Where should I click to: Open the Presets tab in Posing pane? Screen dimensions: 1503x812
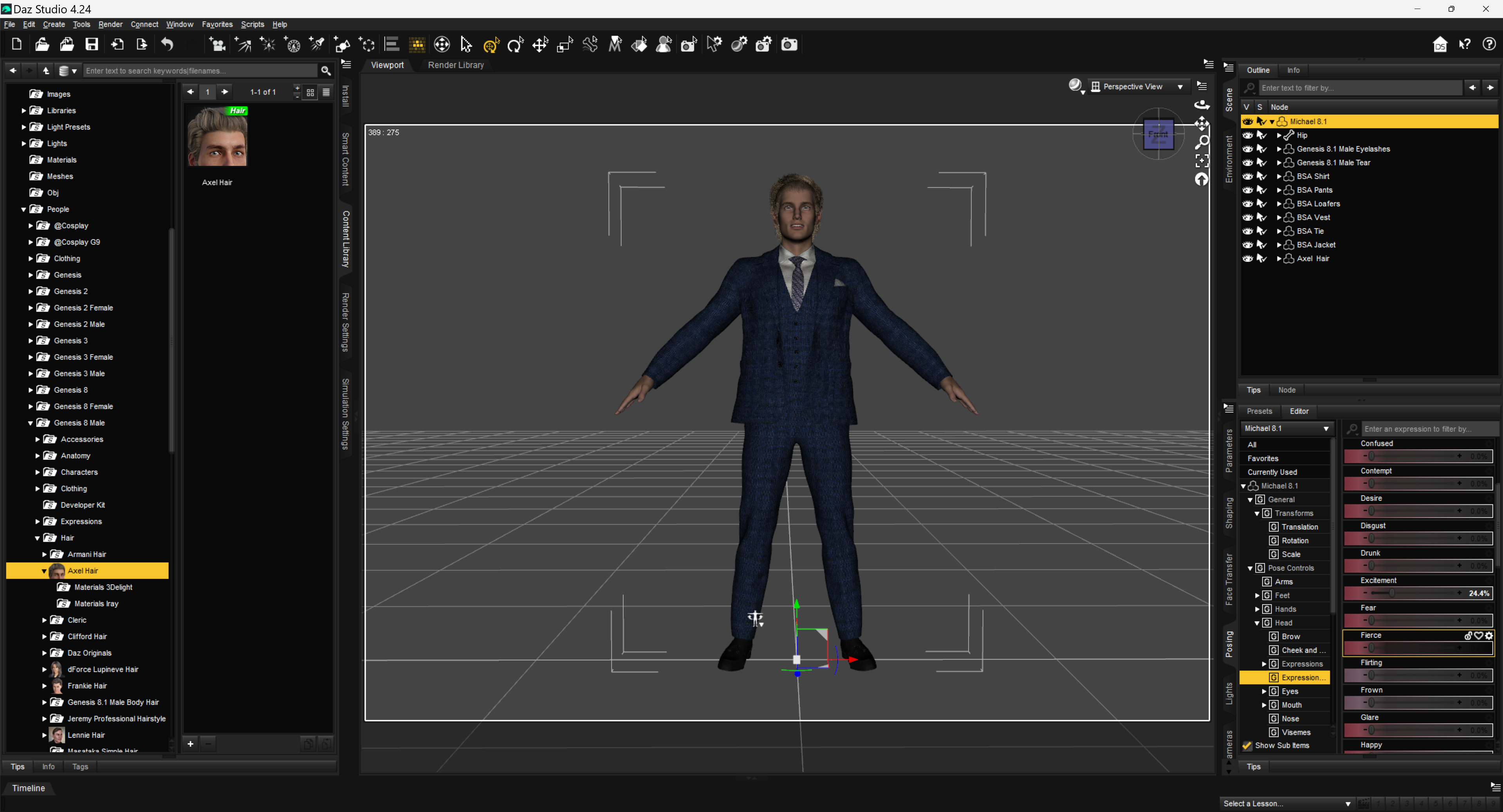point(1259,411)
